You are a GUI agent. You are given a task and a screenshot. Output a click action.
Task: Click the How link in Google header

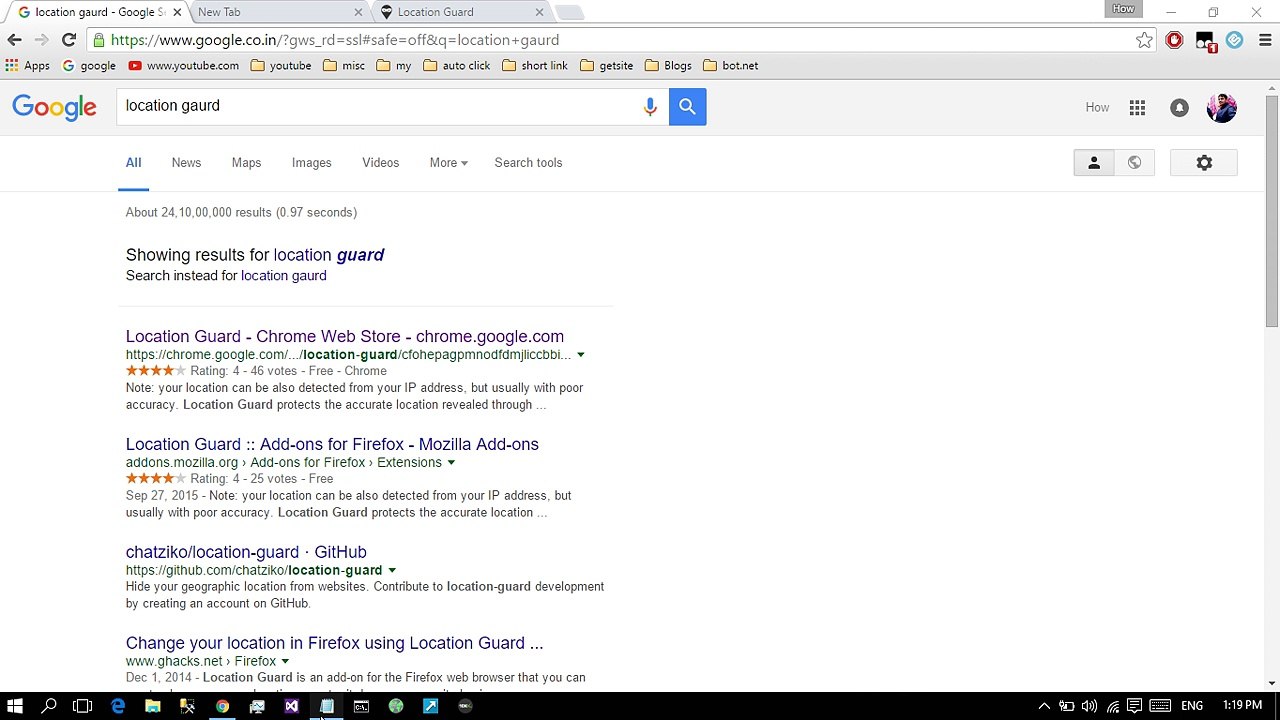coord(1097,108)
